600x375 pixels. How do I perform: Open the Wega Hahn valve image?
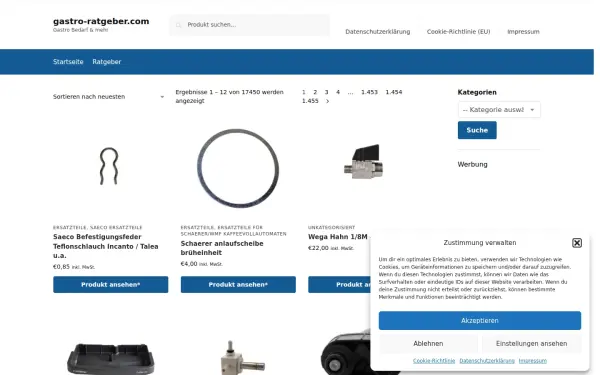[x=363, y=161]
